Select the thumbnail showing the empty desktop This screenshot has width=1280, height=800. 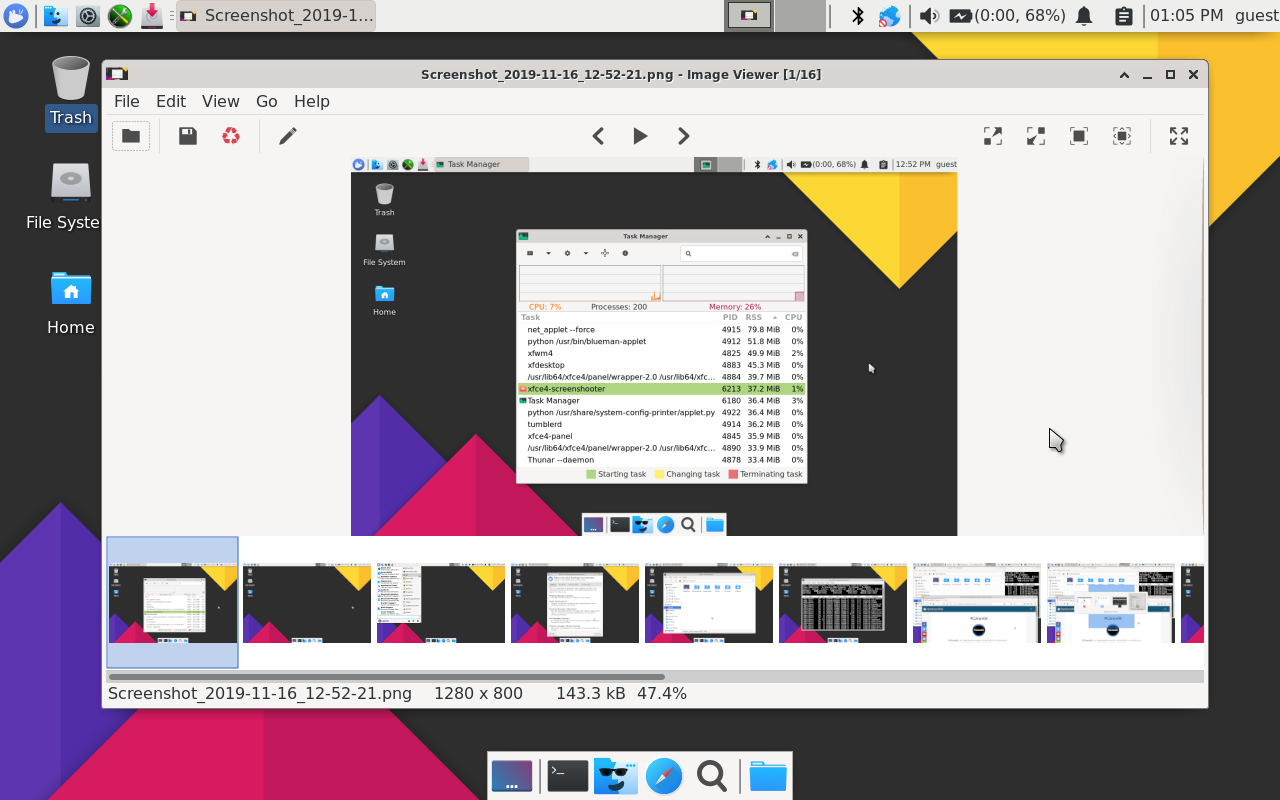(x=307, y=603)
